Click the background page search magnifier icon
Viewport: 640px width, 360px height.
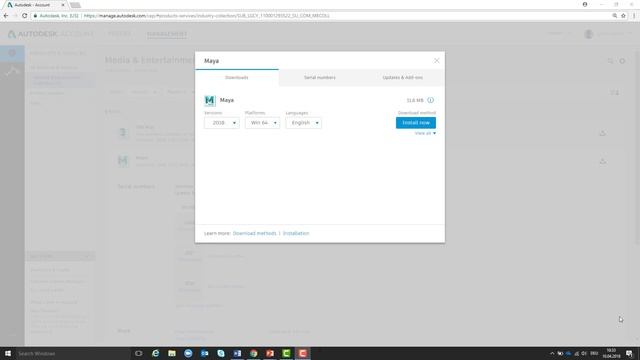click(x=610, y=61)
